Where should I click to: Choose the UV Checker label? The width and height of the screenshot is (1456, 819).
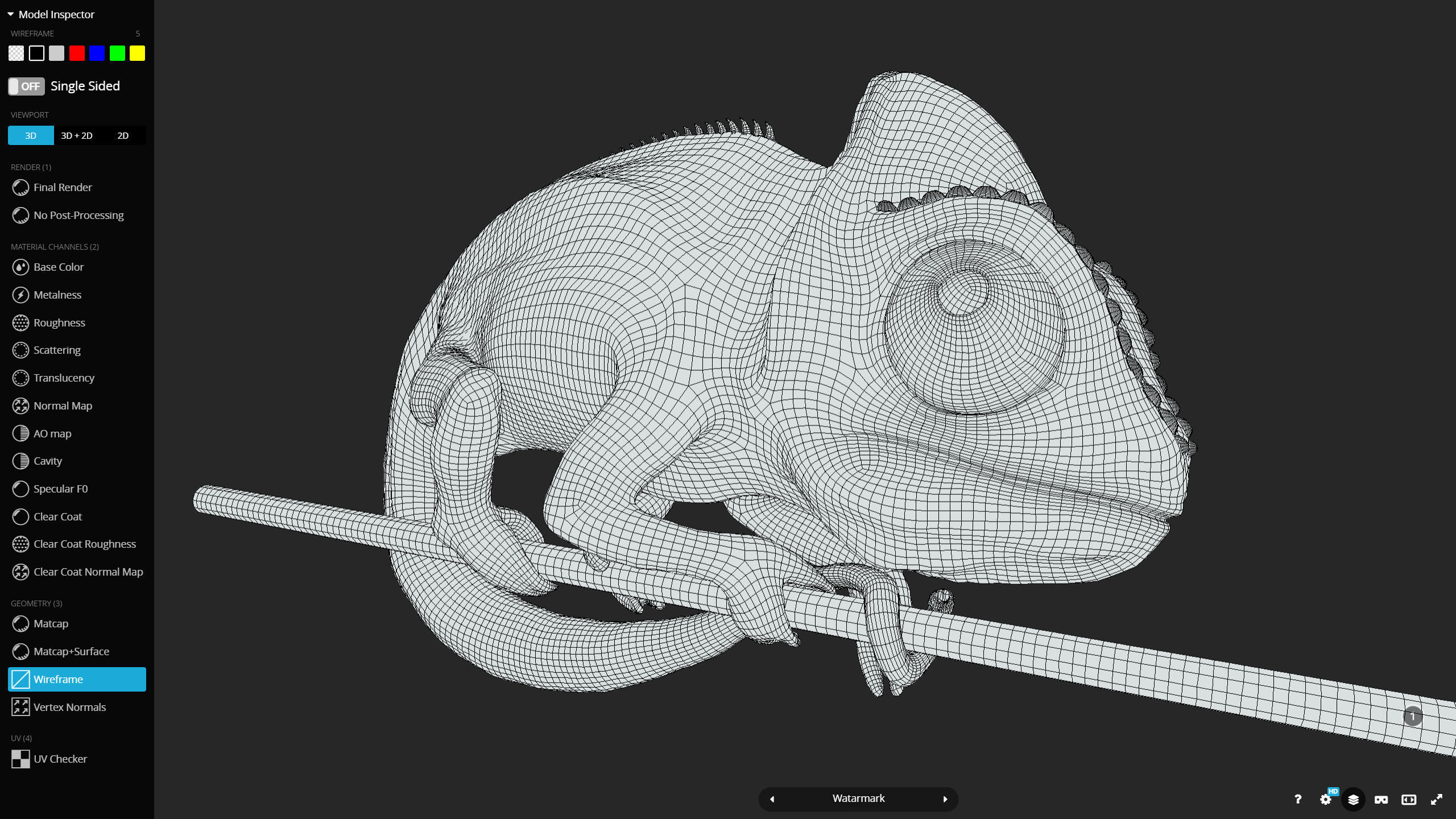coord(60,759)
